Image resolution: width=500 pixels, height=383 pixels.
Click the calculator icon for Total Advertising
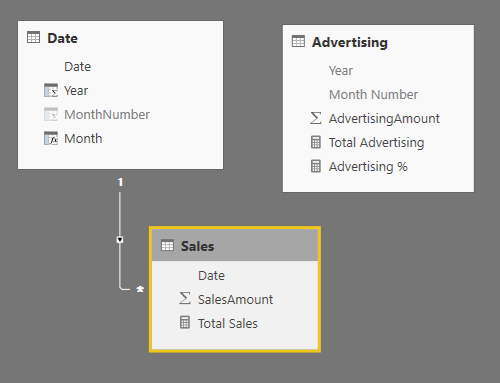pos(316,142)
